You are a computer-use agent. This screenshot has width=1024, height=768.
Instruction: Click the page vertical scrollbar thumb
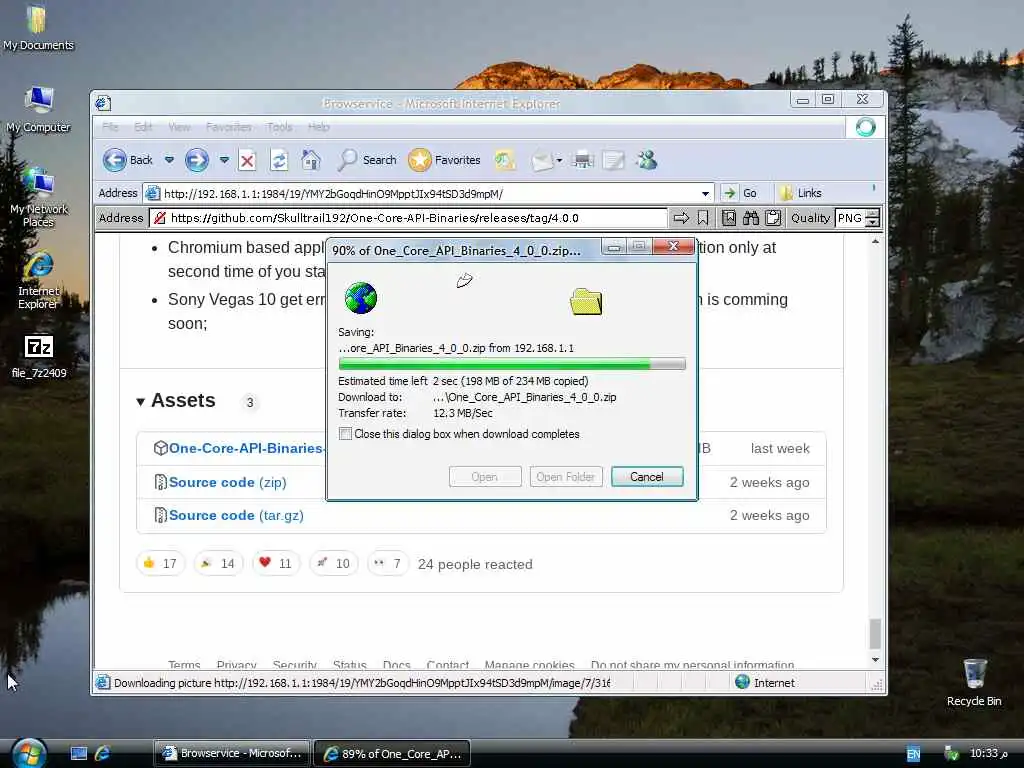(x=875, y=633)
